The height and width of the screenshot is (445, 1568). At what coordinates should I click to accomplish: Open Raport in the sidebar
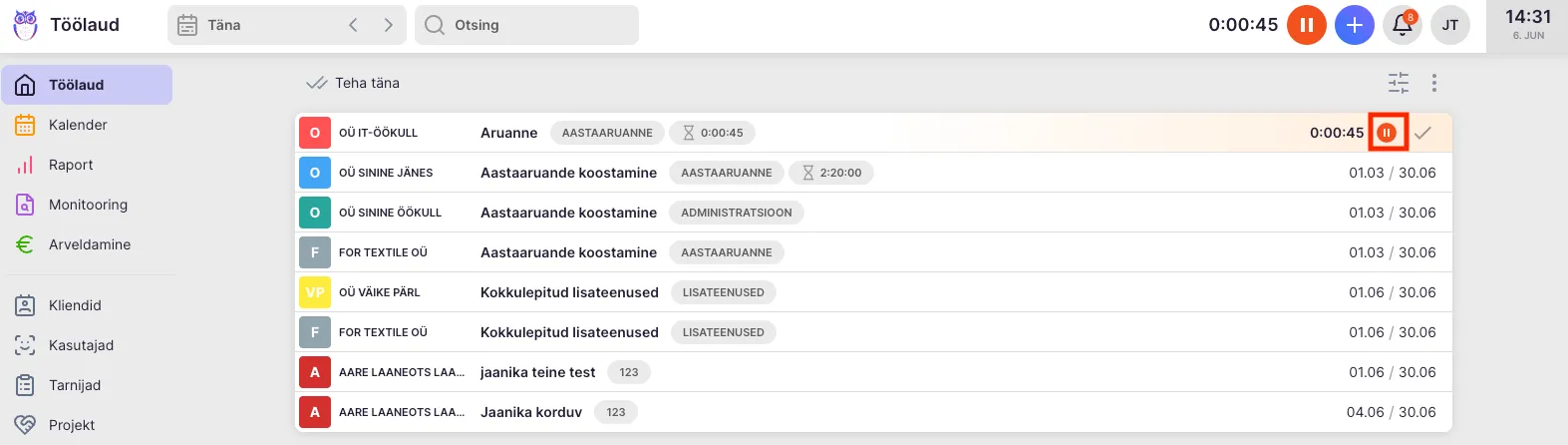pos(71,165)
